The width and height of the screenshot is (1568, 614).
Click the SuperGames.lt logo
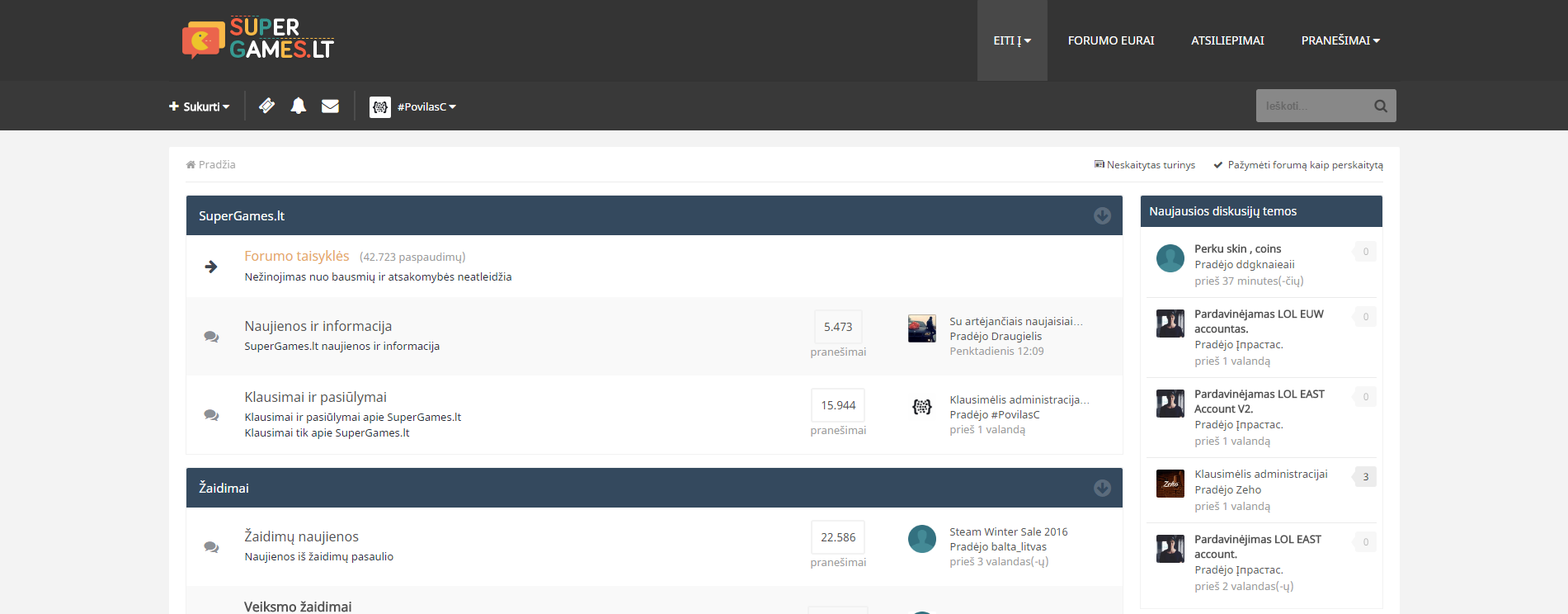coord(258,39)
